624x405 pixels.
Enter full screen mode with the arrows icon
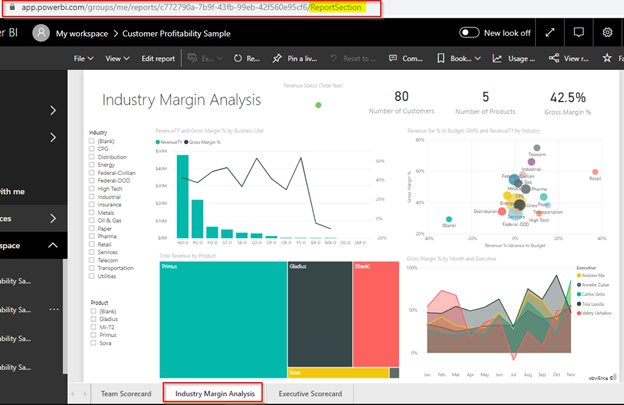(x=550, y=33)
